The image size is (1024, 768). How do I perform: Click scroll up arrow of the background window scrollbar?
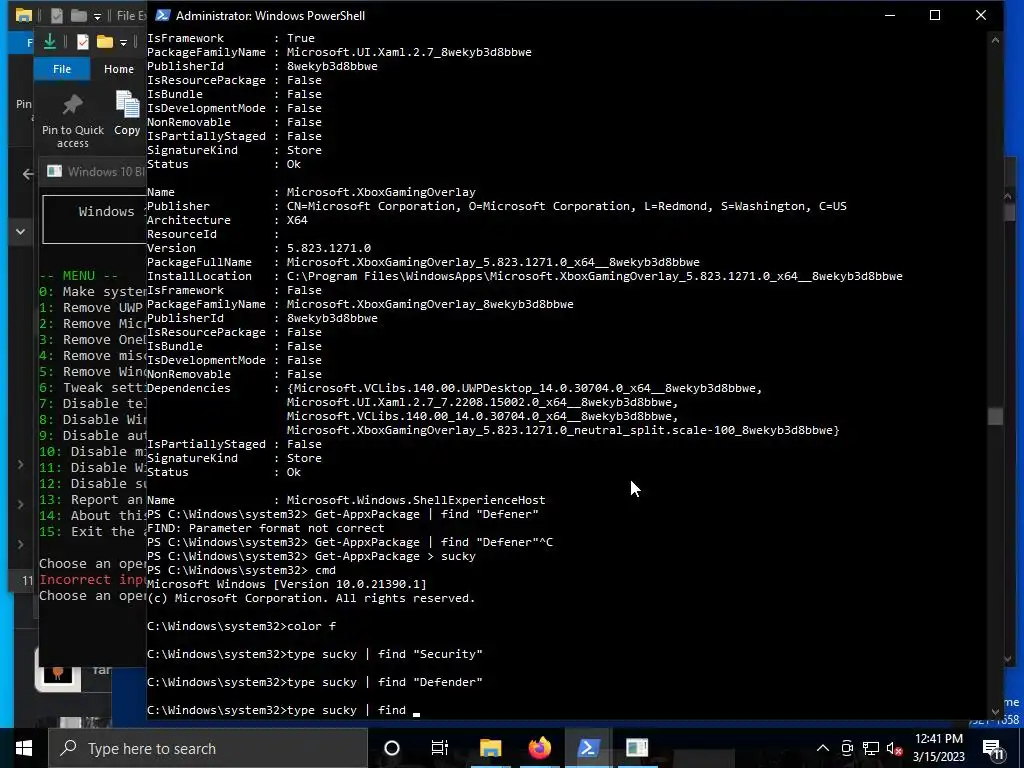coord(1010,196)
